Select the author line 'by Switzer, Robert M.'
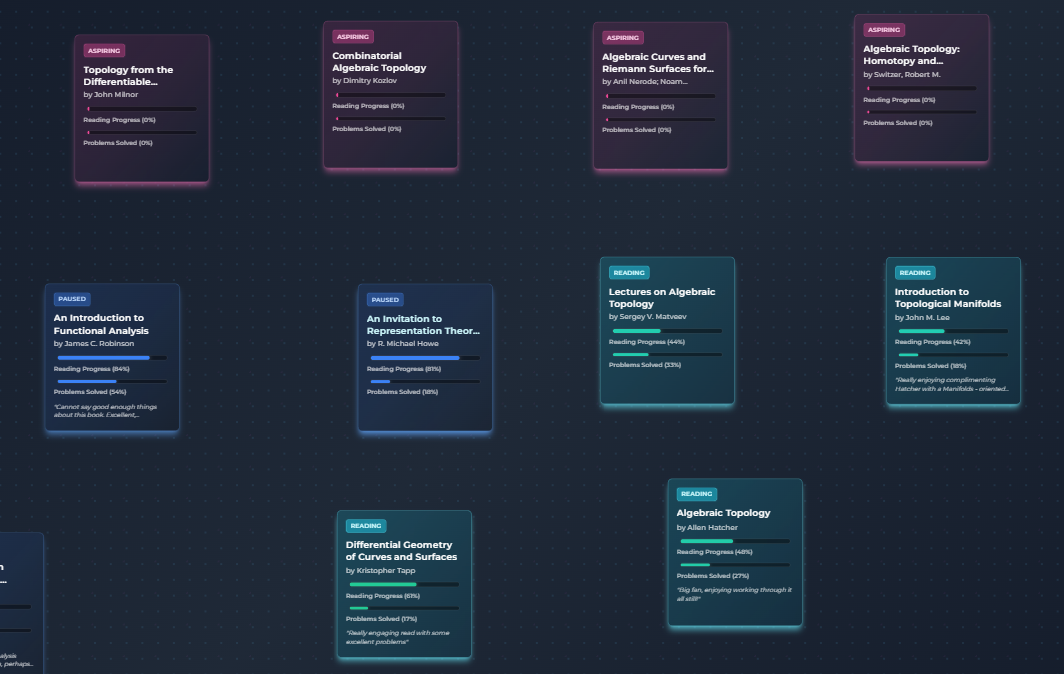This screenshot has width=1064, height=674. (902, 75)
